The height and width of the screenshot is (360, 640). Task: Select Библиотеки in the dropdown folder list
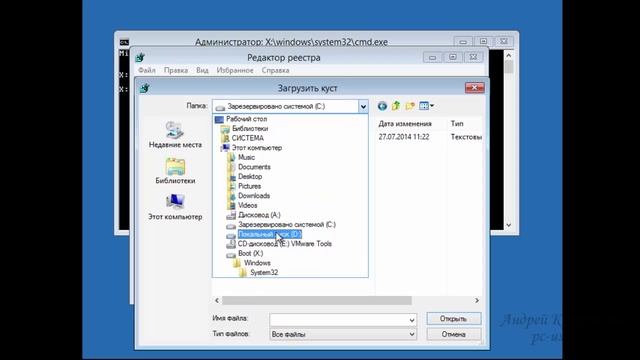click(x=250, y=129)
